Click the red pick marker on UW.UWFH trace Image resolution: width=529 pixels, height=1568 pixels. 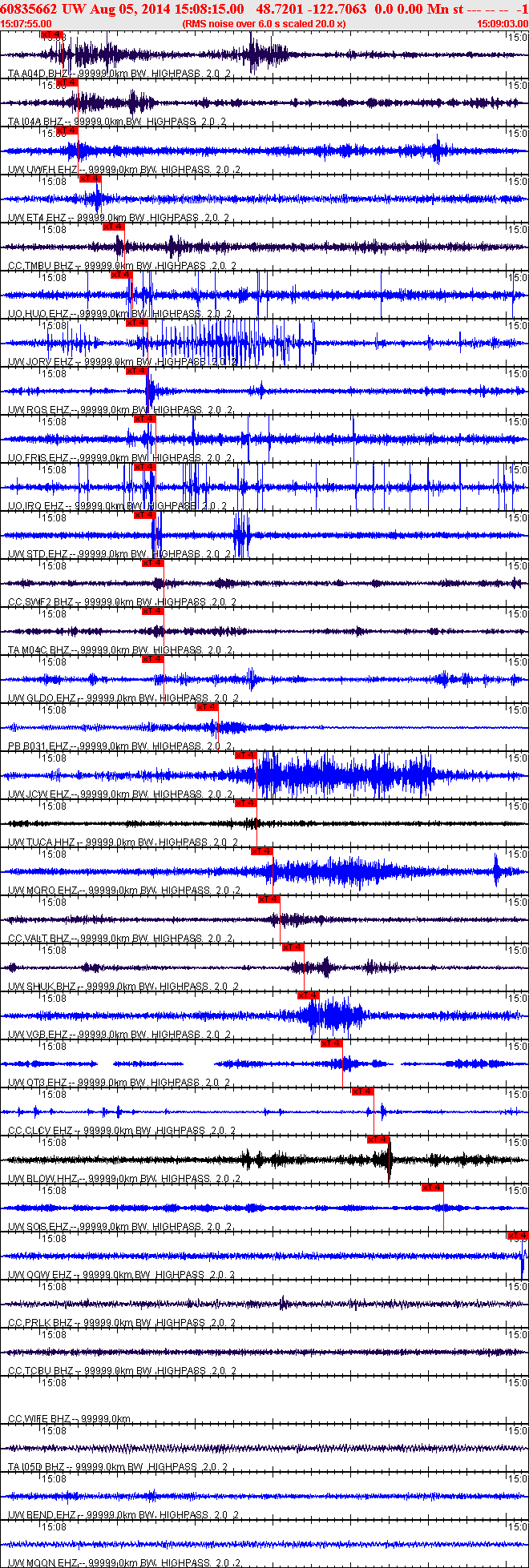pyautogui.click(x=67, y=131)
